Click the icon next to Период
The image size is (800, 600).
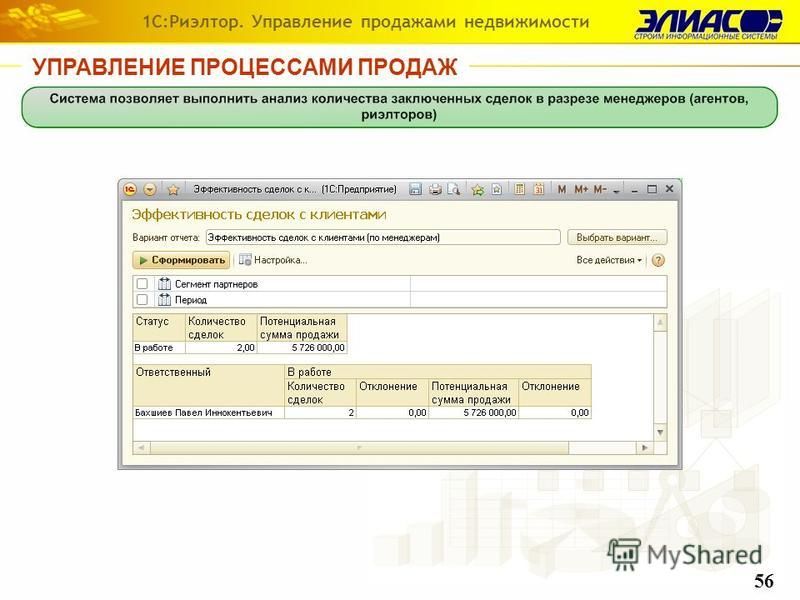click(x=164, y=299)
